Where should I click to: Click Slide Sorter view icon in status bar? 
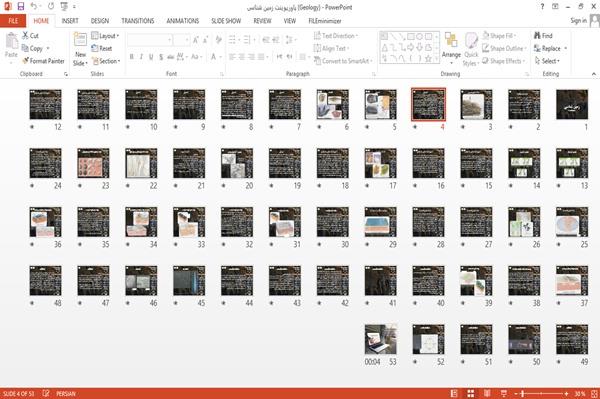pyautogui.click(x=471, y=393)
